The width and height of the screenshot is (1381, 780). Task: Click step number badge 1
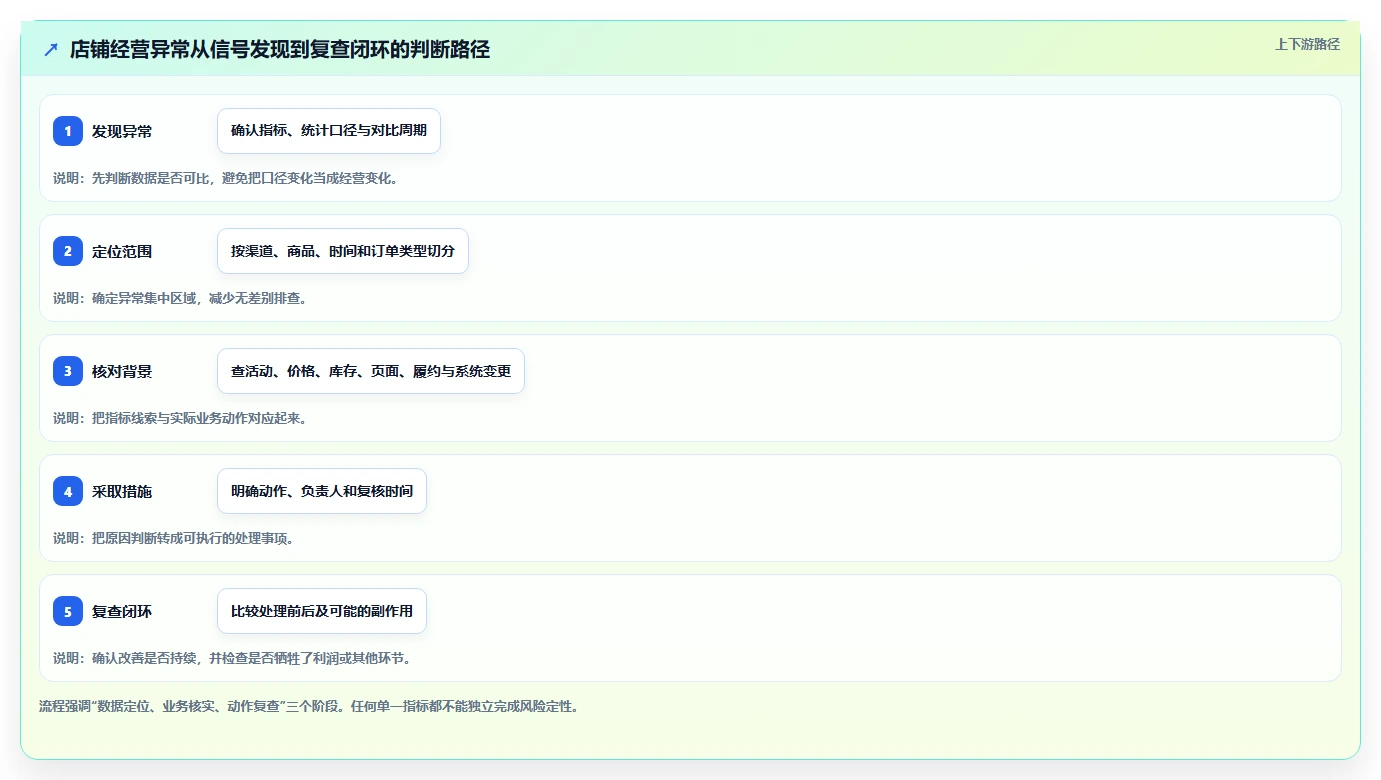68,131
